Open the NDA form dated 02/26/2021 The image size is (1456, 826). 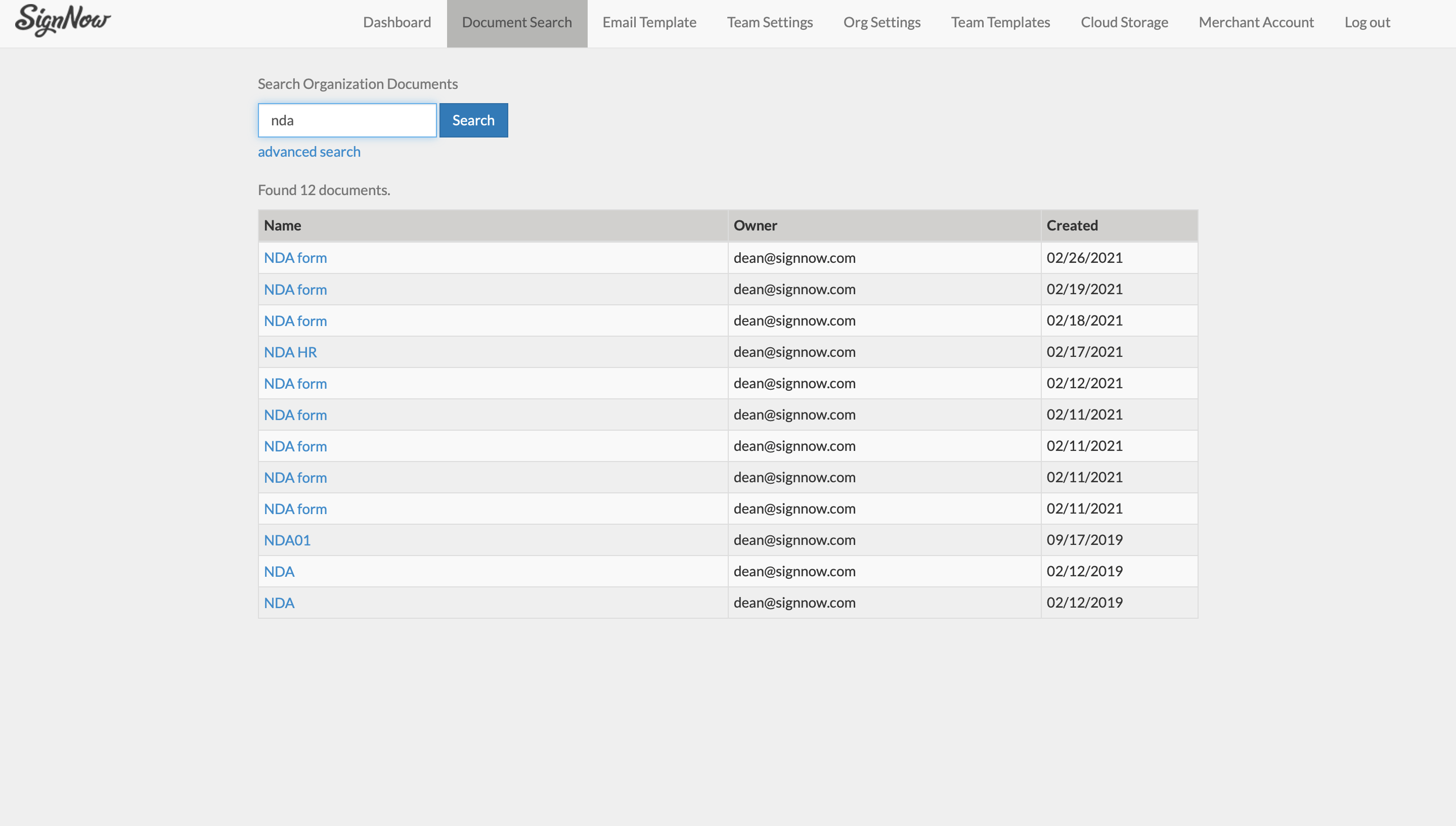295,257
